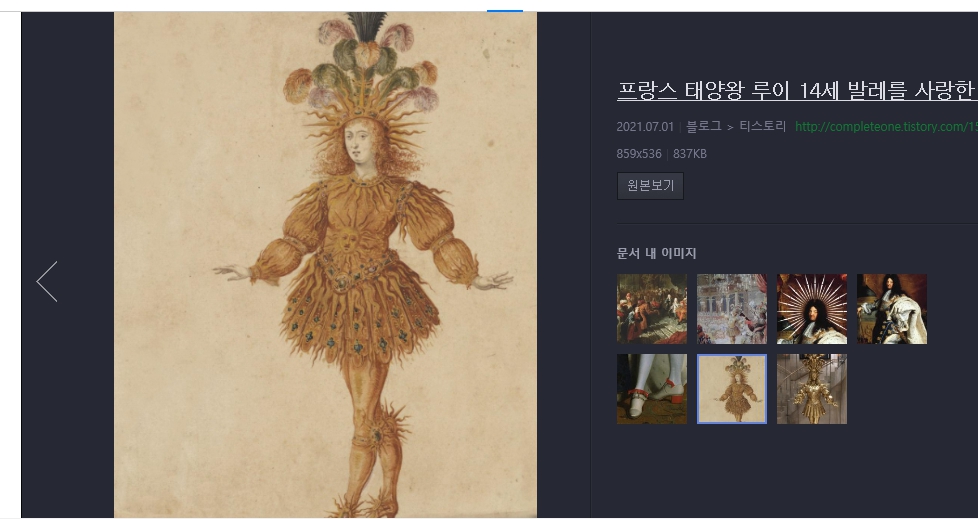Click the 문서 내 이미지 section heading
The image size is (978, 519).
[x=656, y=253]
